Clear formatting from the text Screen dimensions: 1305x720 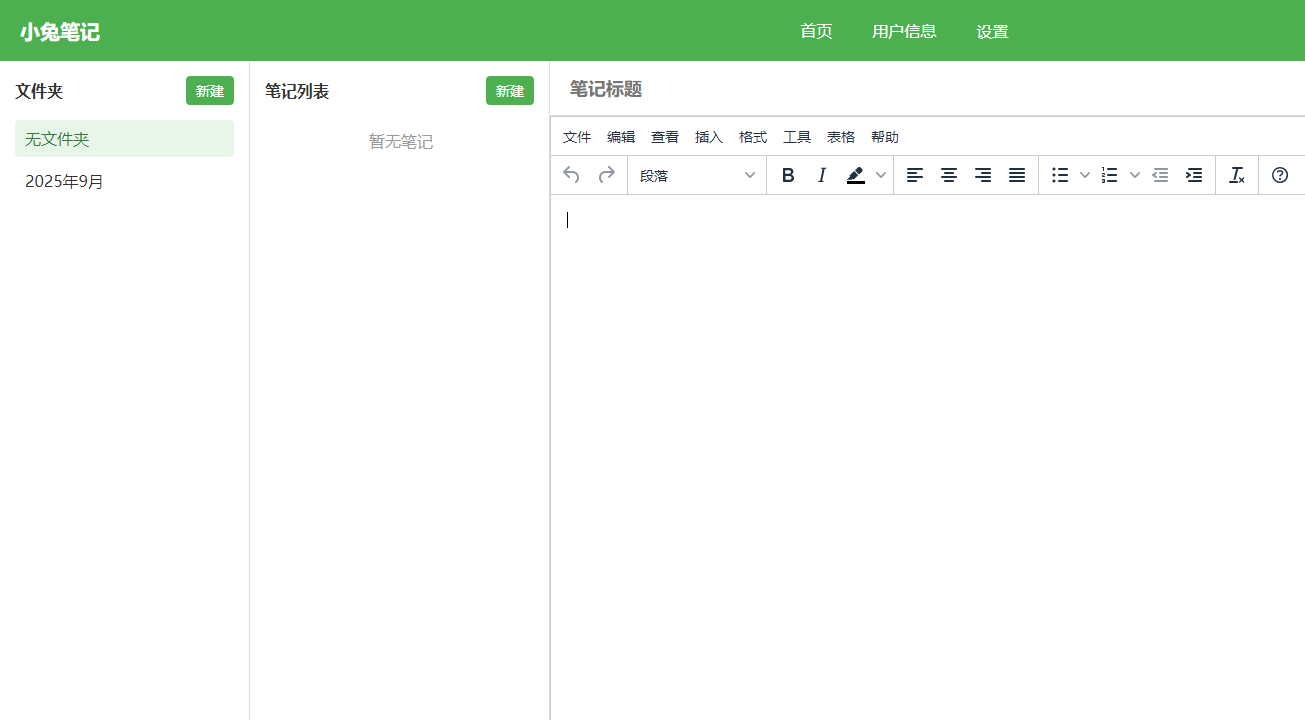(x=1237, y=175)
